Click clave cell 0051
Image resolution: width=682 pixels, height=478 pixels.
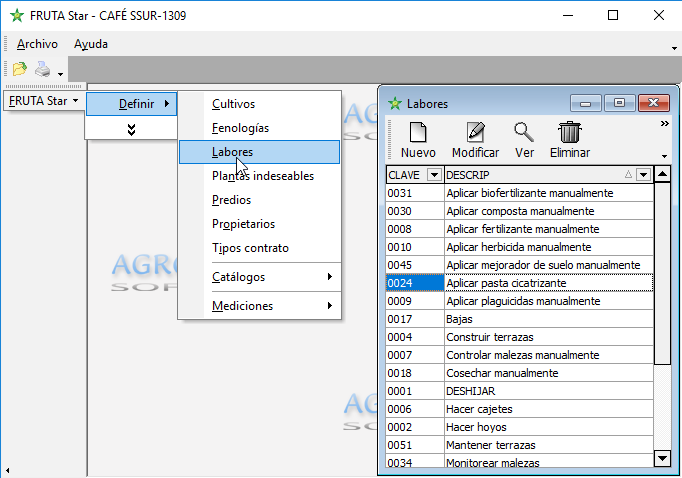[x=415, y=445]
